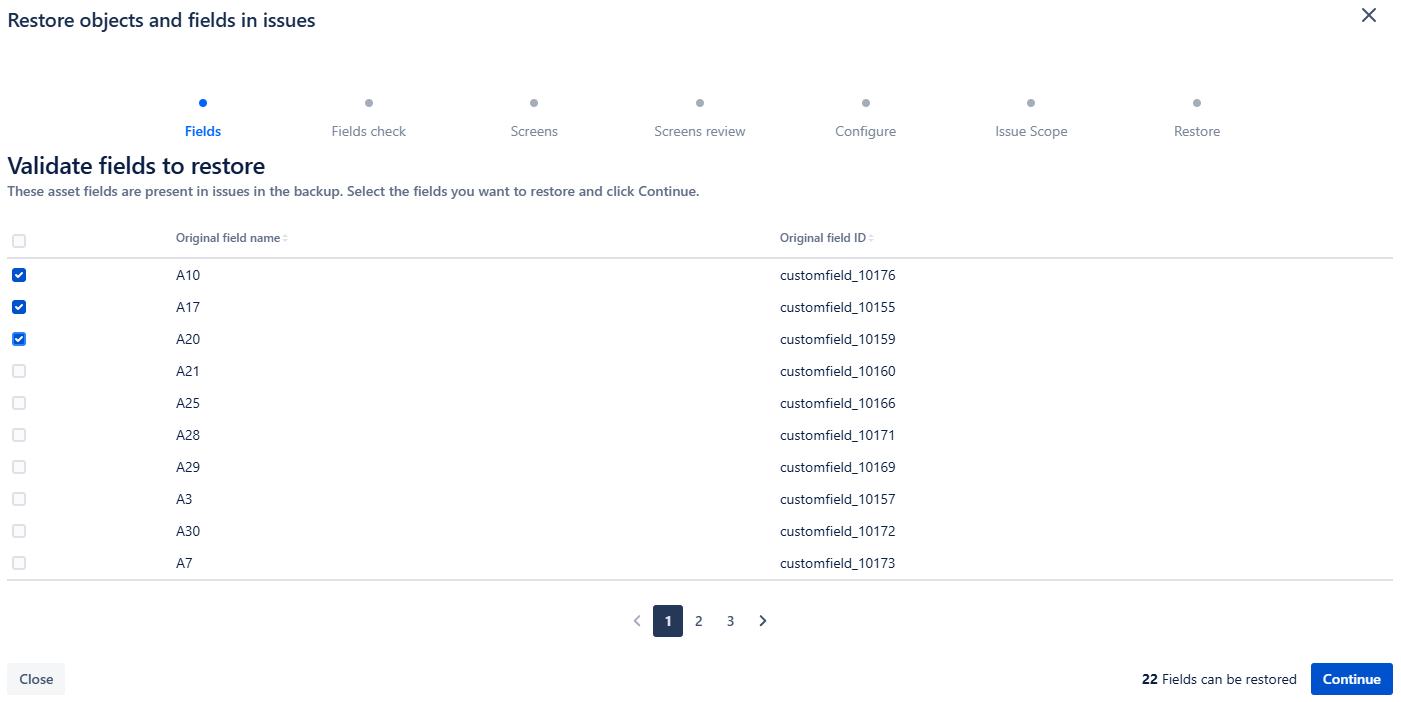Image resolution: width=1401 pixels, height=702 pixels.
Task: Click customfield_10166 ID
Action: [838, 403]
